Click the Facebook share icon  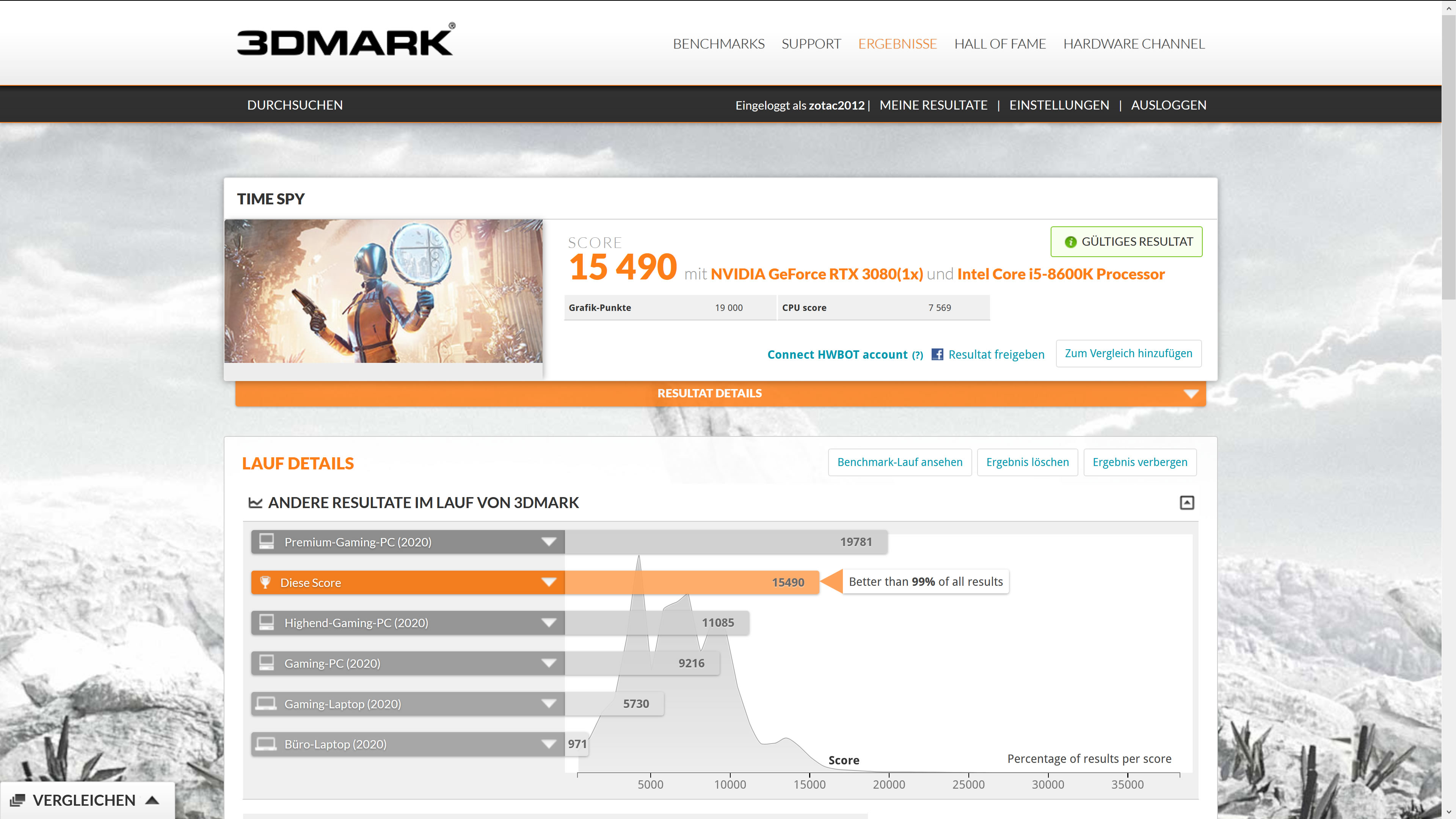coord(937,355)
